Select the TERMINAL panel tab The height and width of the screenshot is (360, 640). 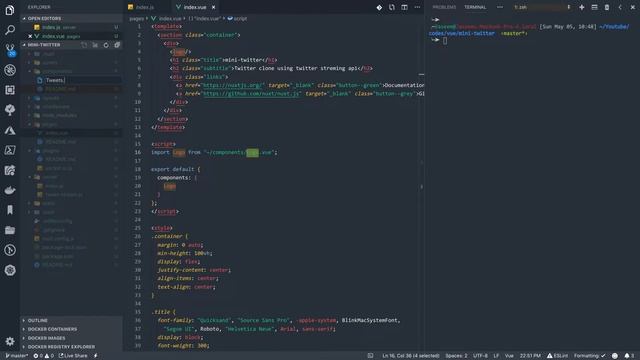(475, 7)
